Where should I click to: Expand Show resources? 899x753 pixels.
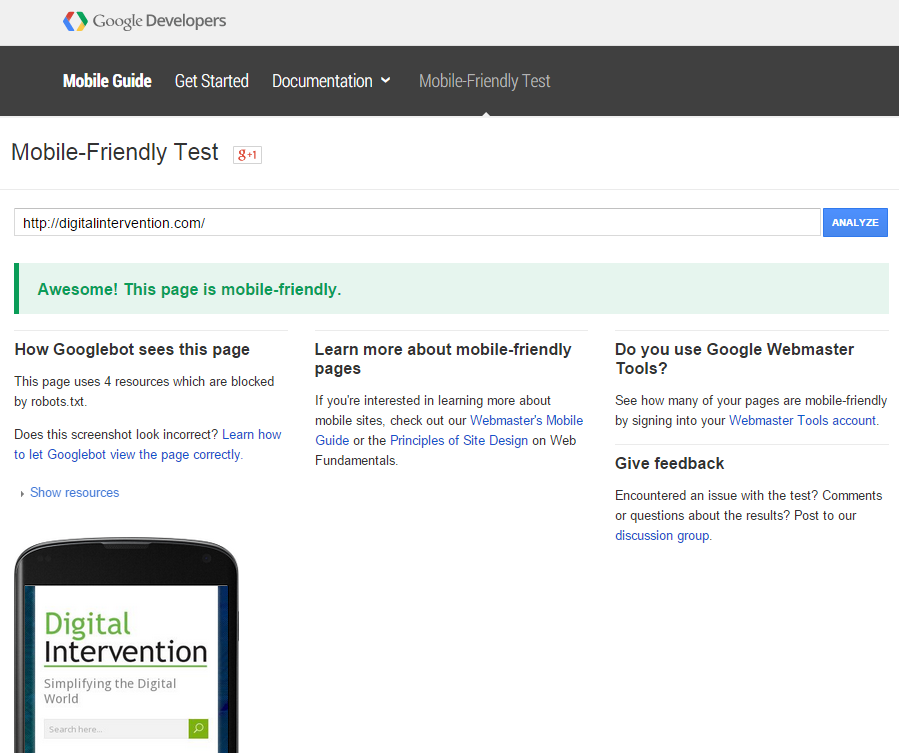pyautogui.click(x=75, y=493)
